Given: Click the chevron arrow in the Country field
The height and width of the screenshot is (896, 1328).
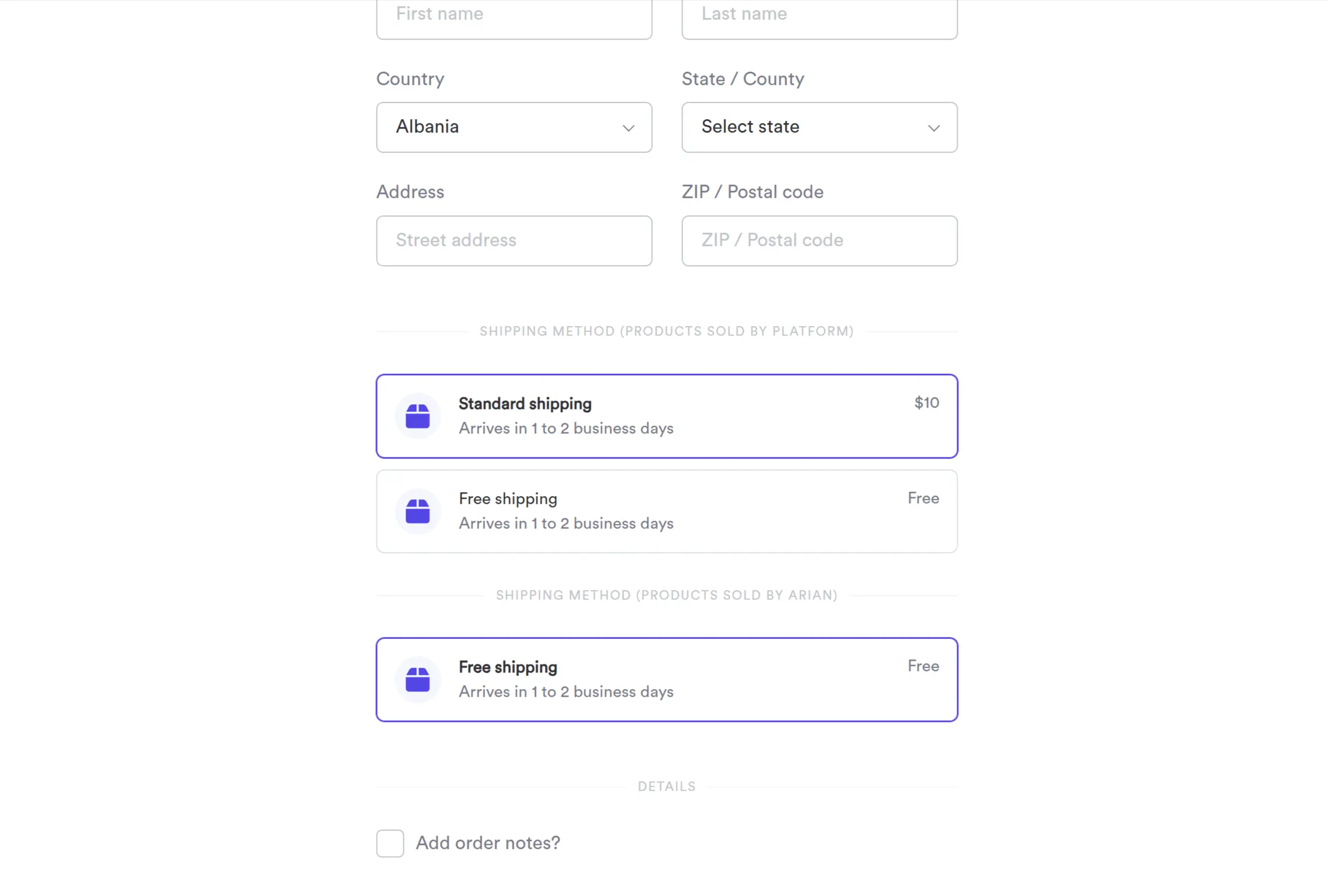Looking at the screenshot, I should 629,128.
